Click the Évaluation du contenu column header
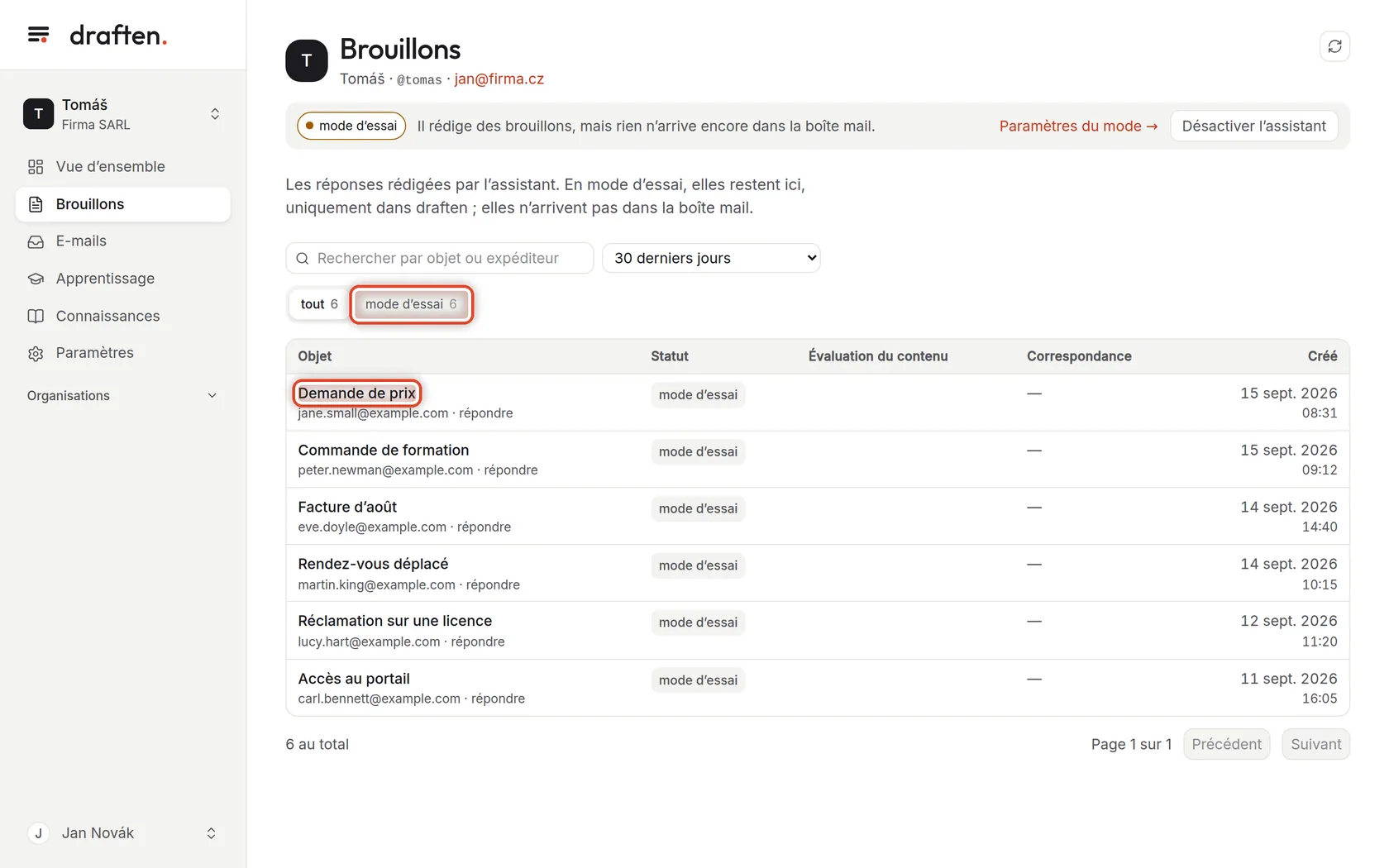1389x868 pixels. [878, 356]
